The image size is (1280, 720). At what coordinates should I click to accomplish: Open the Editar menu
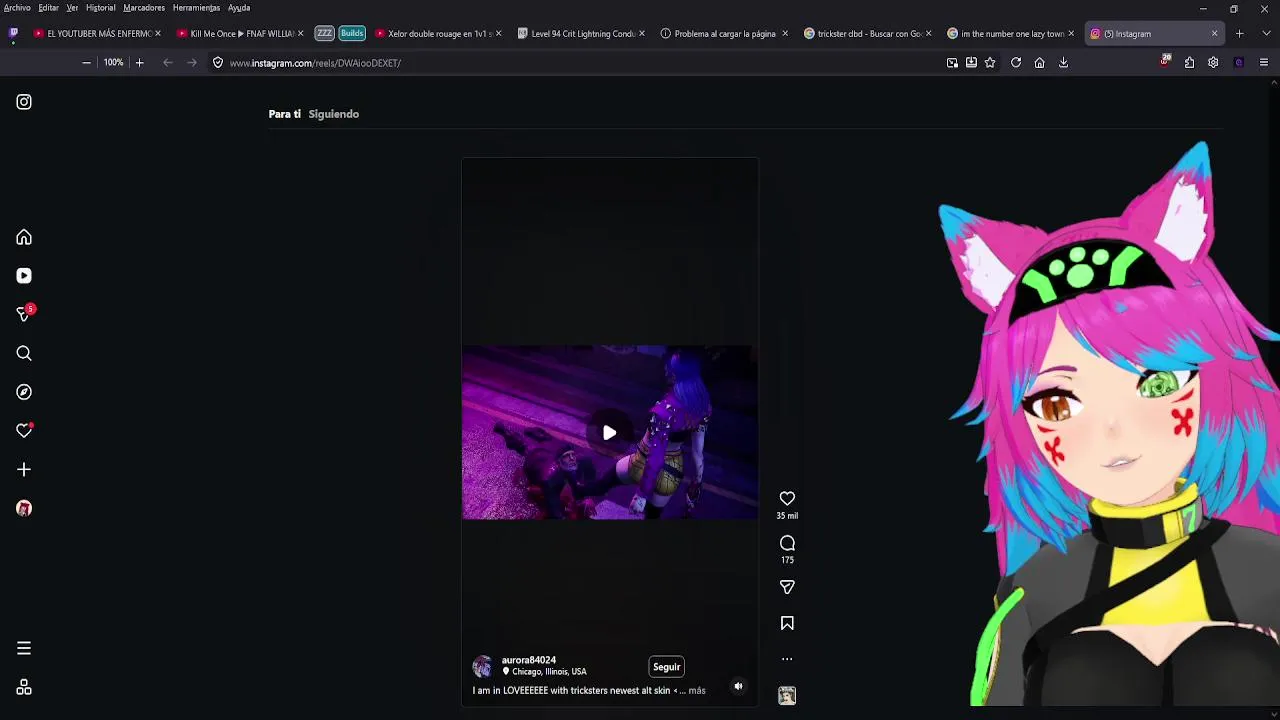pyautogui.click(x=48, y=8)
